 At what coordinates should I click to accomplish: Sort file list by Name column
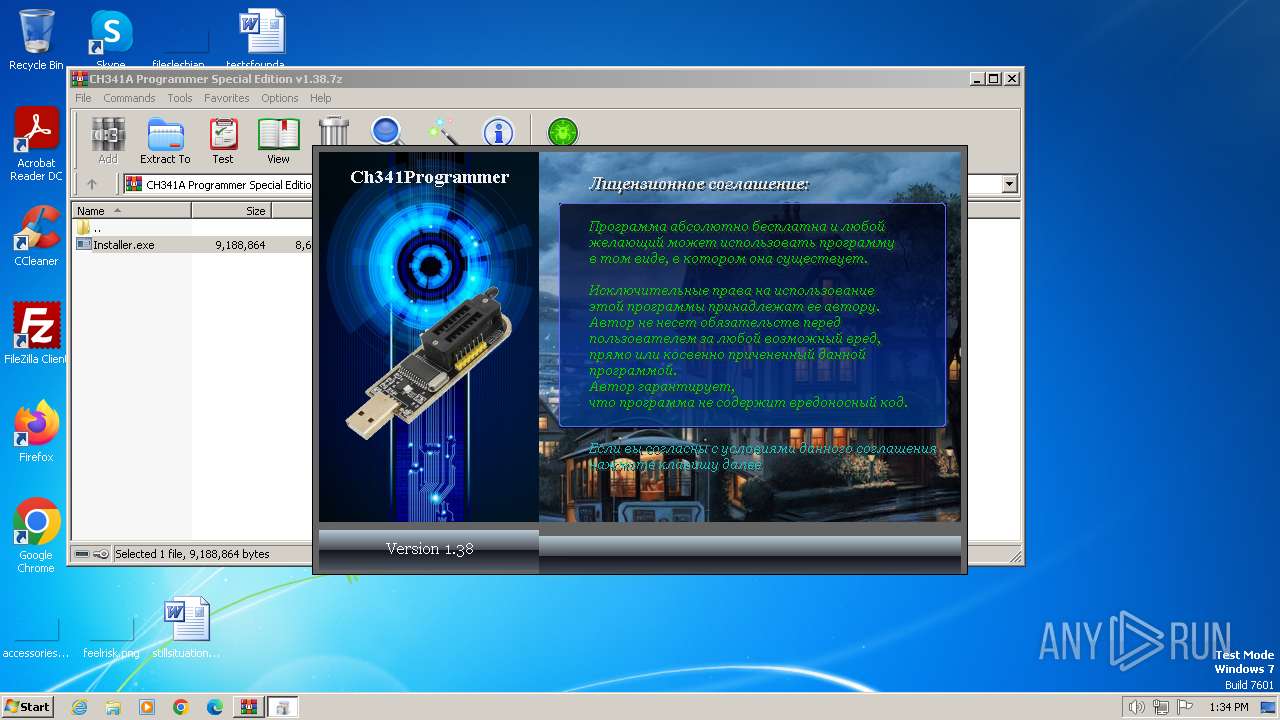coord(131,211)
